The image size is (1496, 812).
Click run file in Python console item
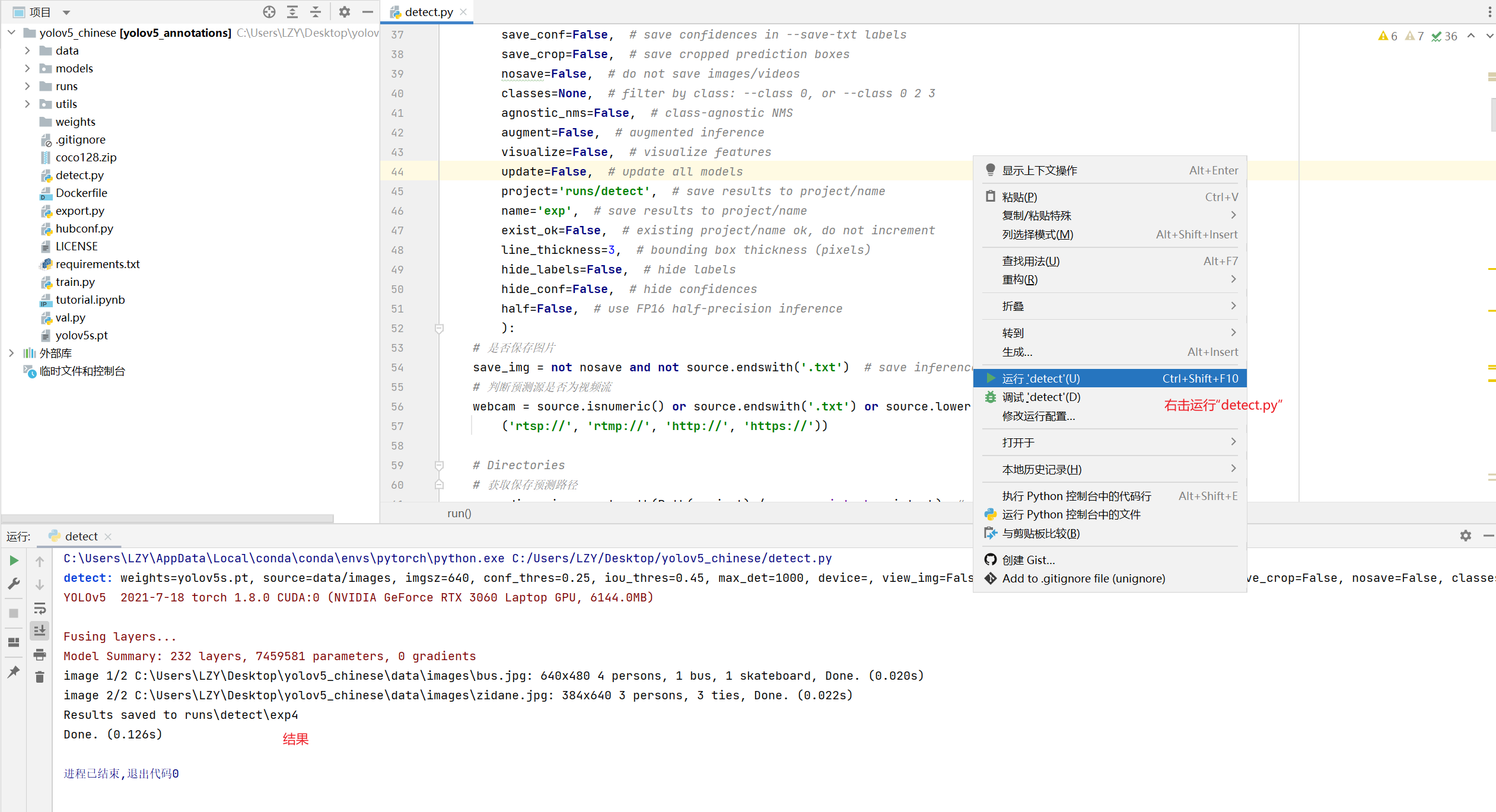(1110, 514)
